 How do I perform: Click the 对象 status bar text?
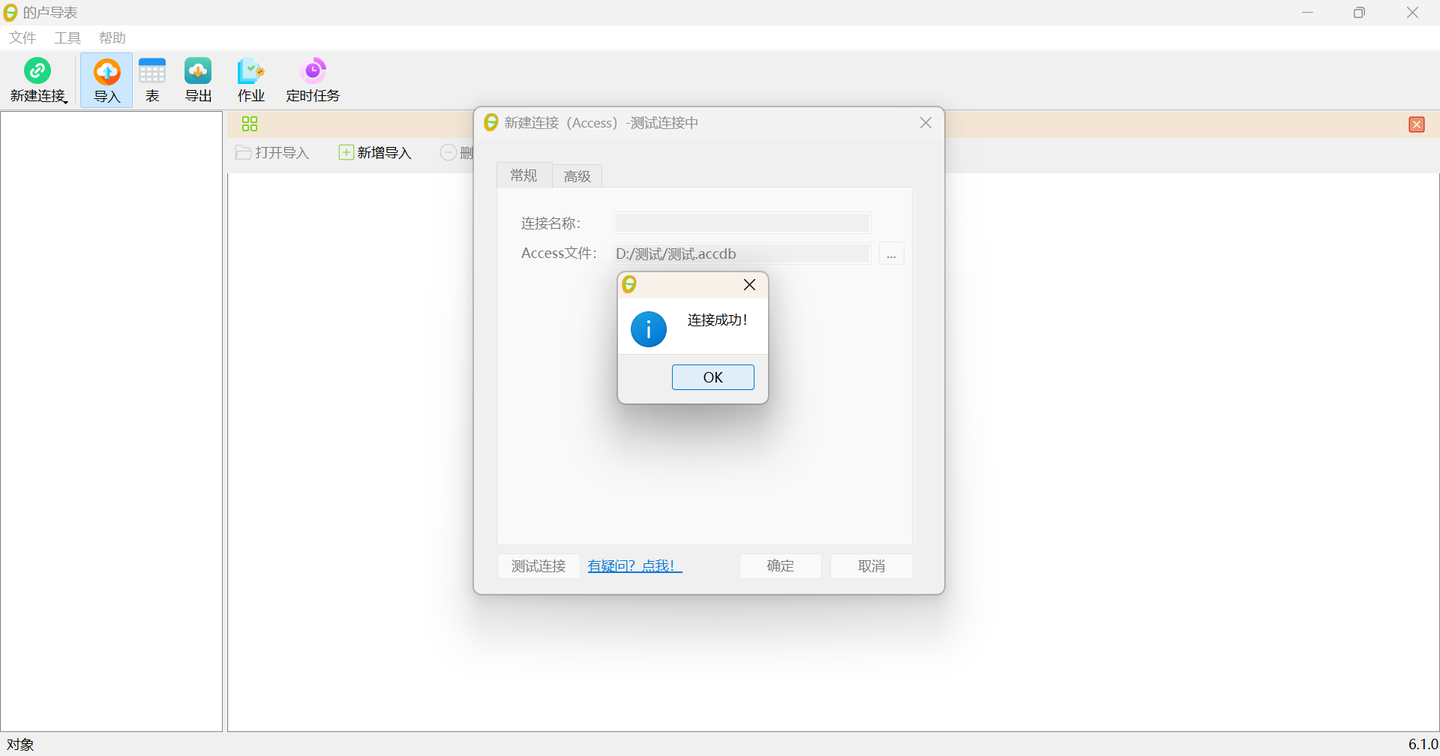pos(20,745)
